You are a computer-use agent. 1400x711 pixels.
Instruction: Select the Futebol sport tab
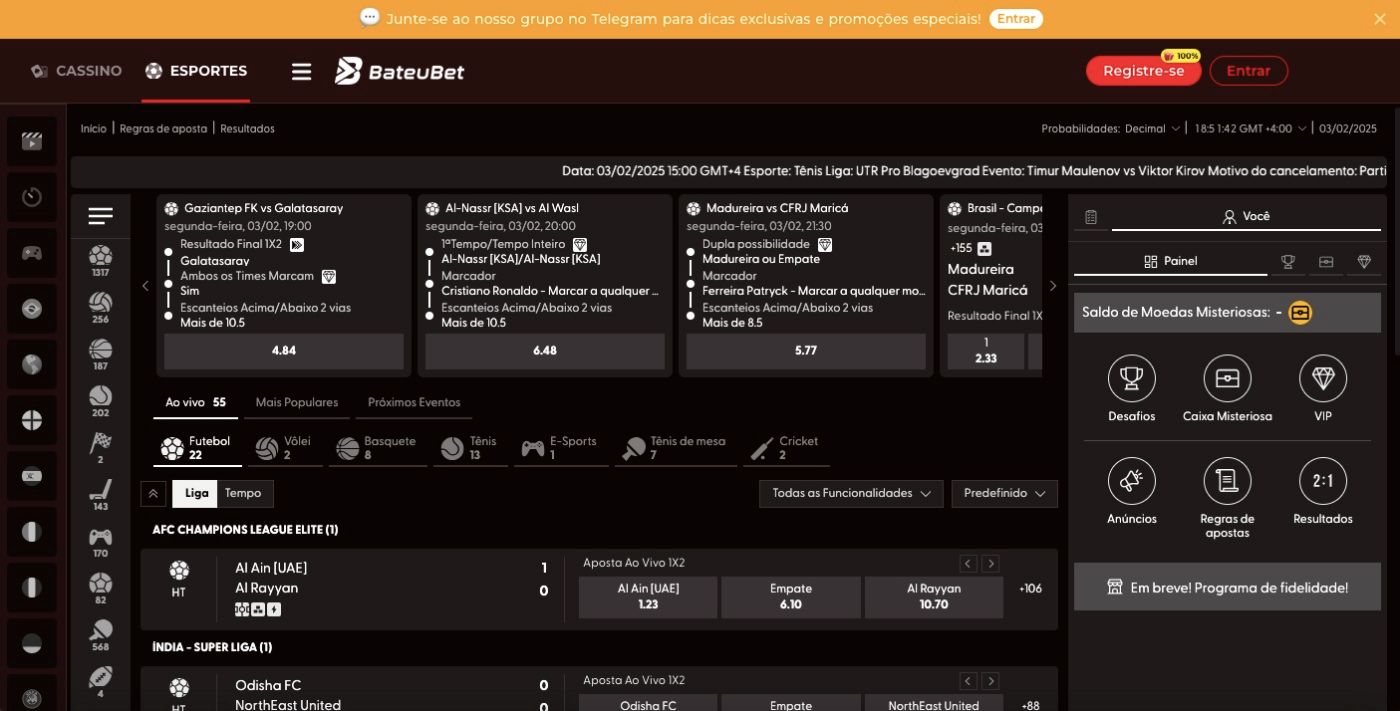tap(197, 448)
